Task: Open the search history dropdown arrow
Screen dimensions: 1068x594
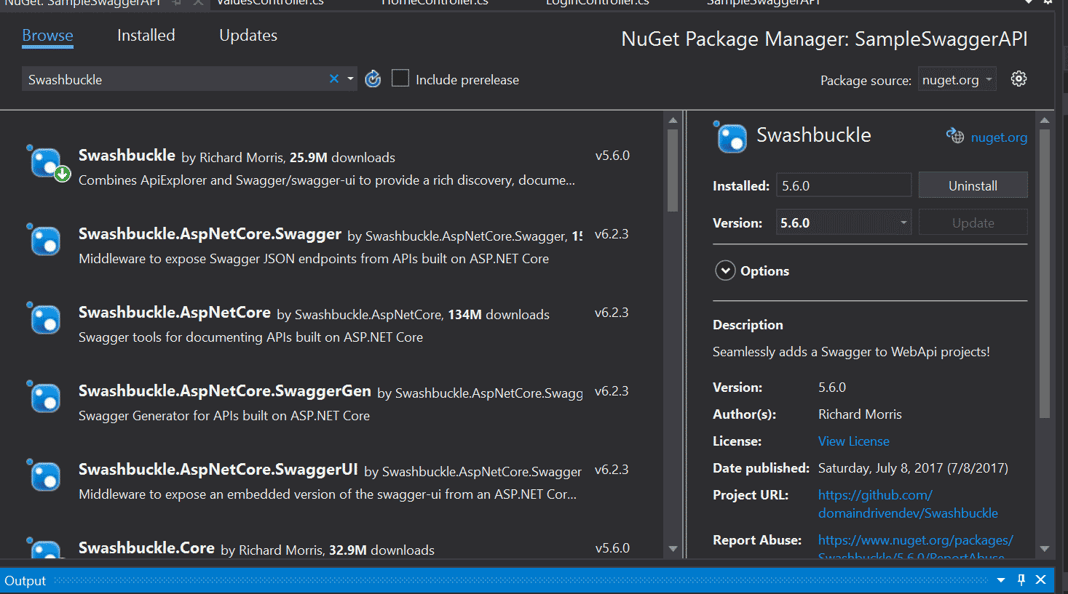Action: click(x=350, y=79)
